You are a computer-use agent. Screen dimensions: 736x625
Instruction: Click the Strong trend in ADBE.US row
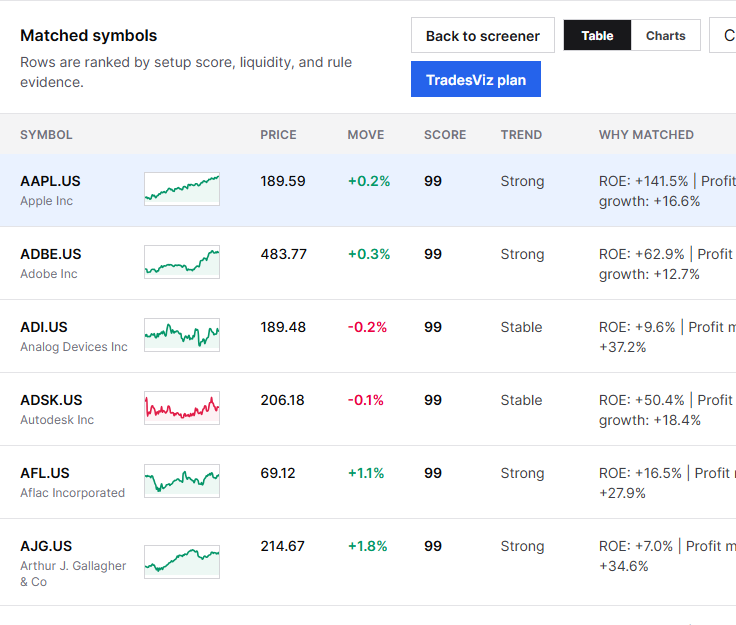(522, 254)
